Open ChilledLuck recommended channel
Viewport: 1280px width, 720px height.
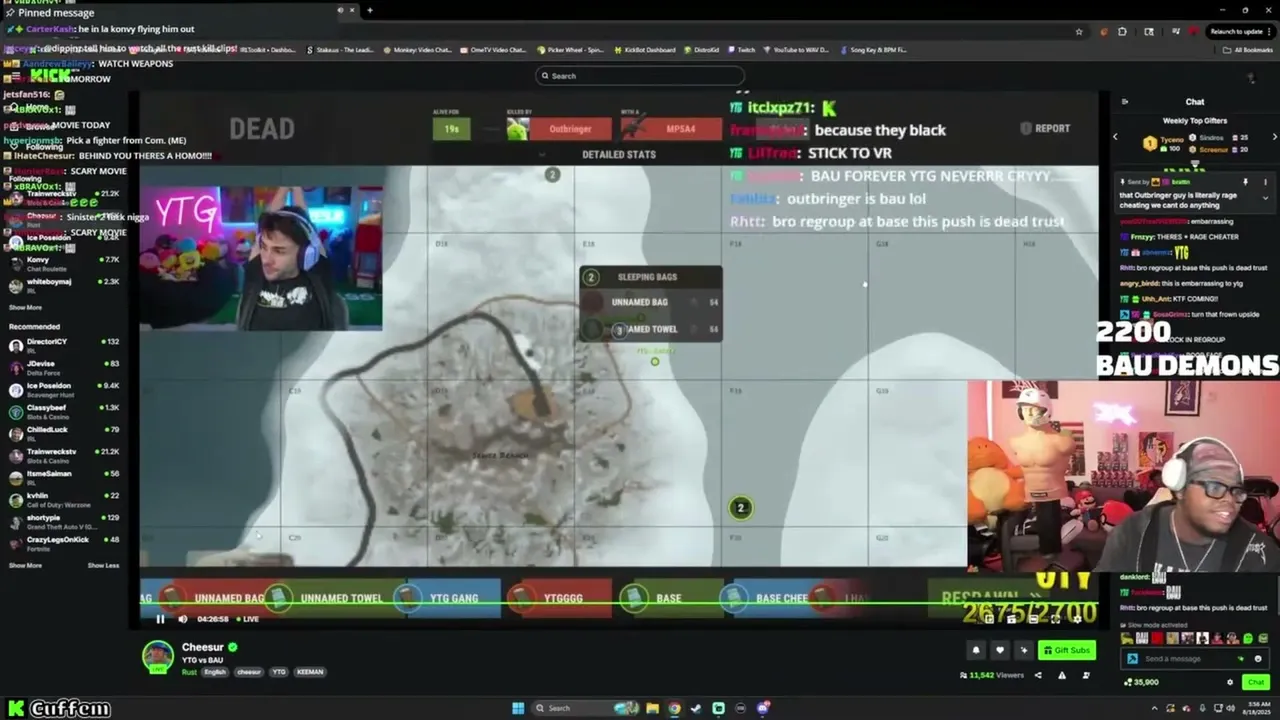(64, 434)
